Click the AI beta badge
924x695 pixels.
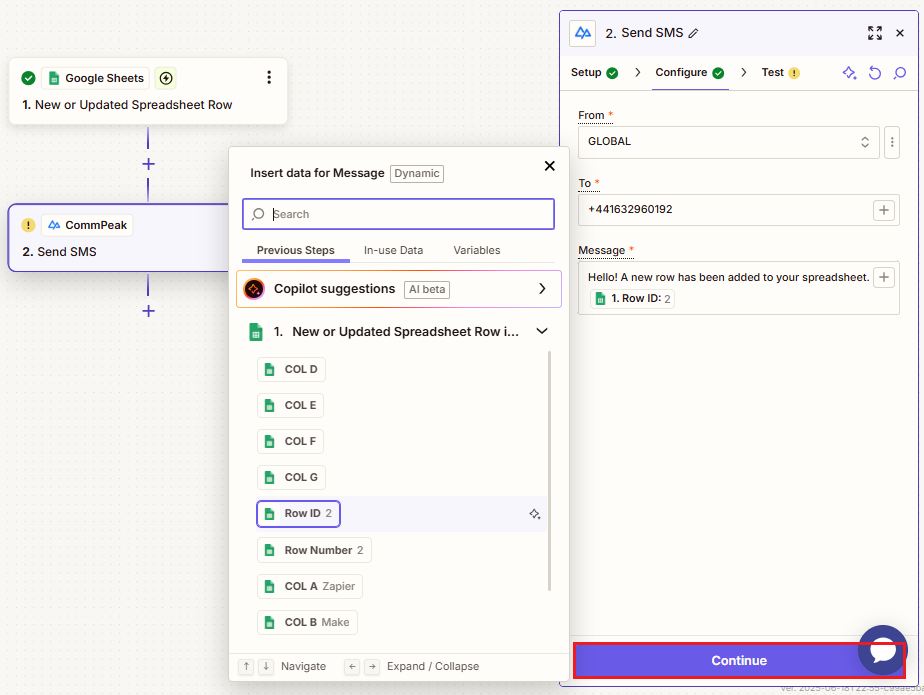tap(427, 289)
